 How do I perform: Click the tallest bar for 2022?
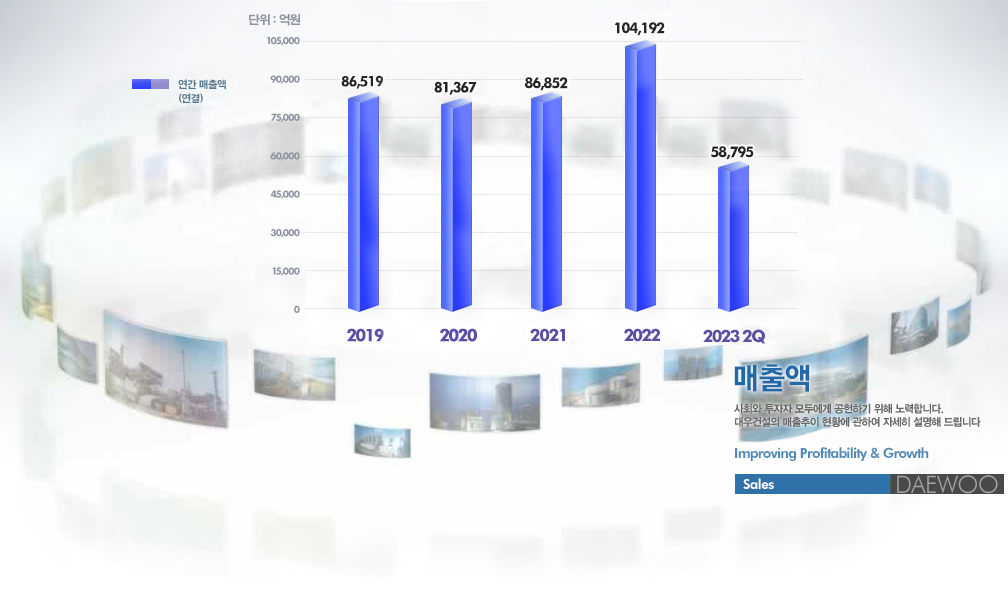click(640, 176)
